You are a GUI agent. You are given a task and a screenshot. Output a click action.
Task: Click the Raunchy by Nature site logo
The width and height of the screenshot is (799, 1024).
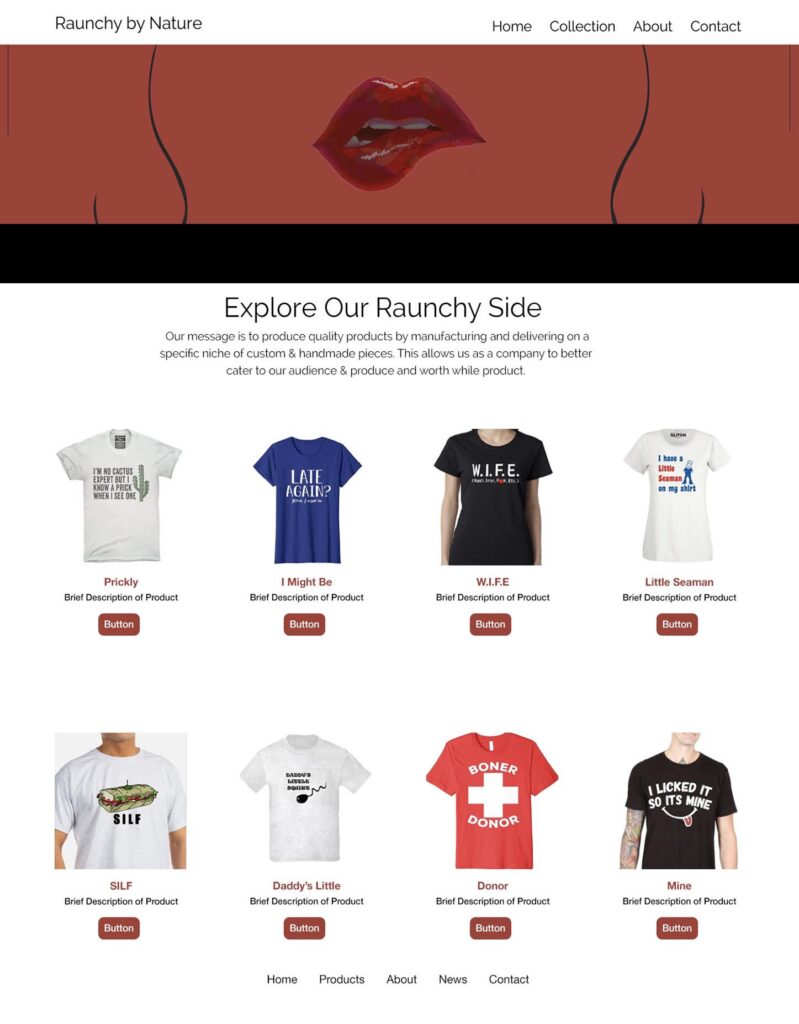click(128, 24)
